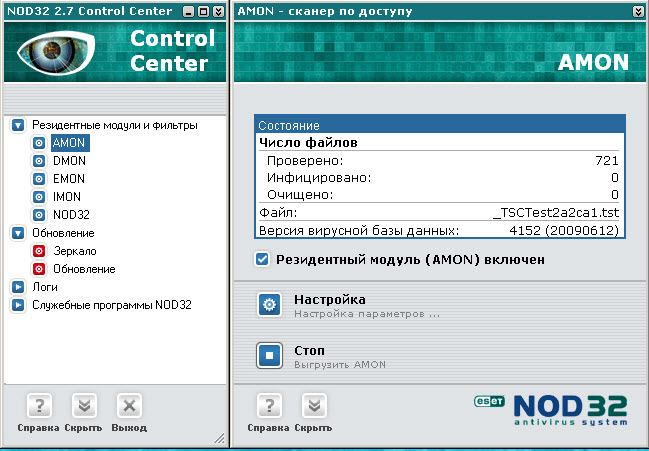Click the DMON module status icon
The width and height of the screenshot is (649, 451).
(39, 161)
